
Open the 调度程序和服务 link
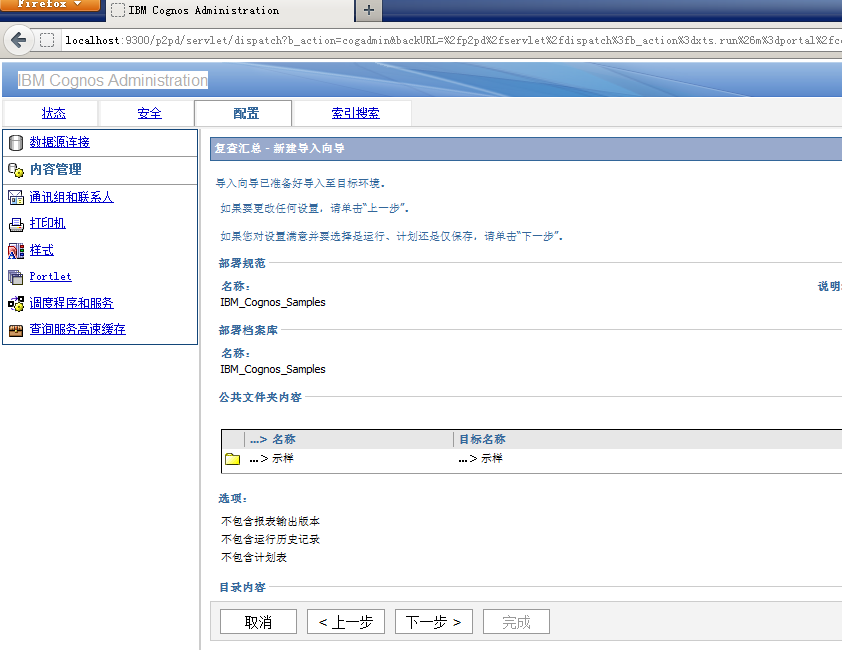pyautogui.click(x=71, y=303)
